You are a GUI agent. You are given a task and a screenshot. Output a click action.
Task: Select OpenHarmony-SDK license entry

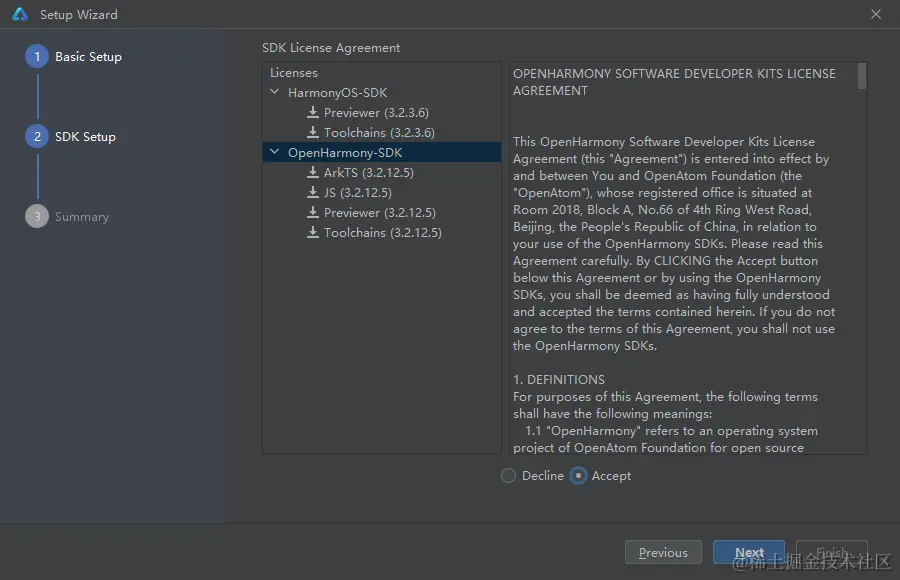pos(382,152)
